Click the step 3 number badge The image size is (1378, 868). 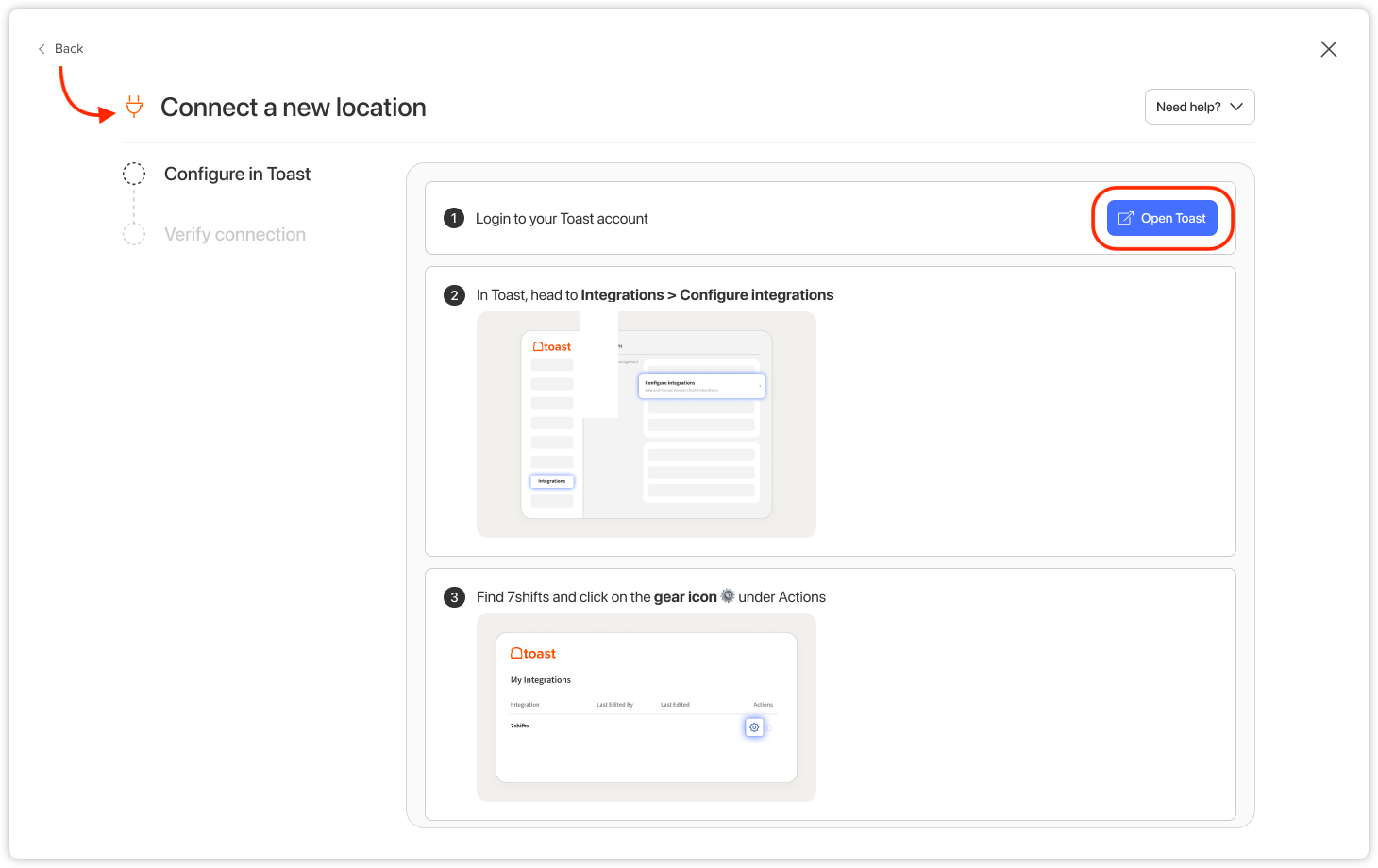click(x=454, y=597)
